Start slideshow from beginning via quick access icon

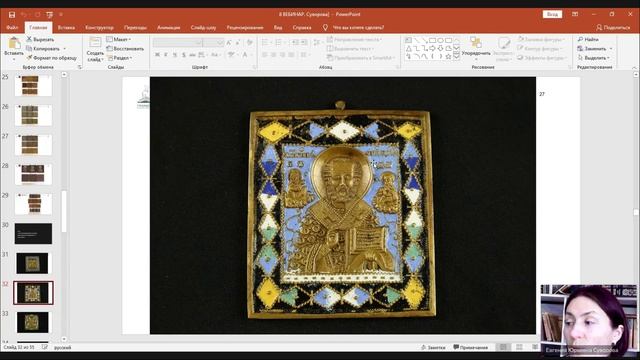[49, 15]
